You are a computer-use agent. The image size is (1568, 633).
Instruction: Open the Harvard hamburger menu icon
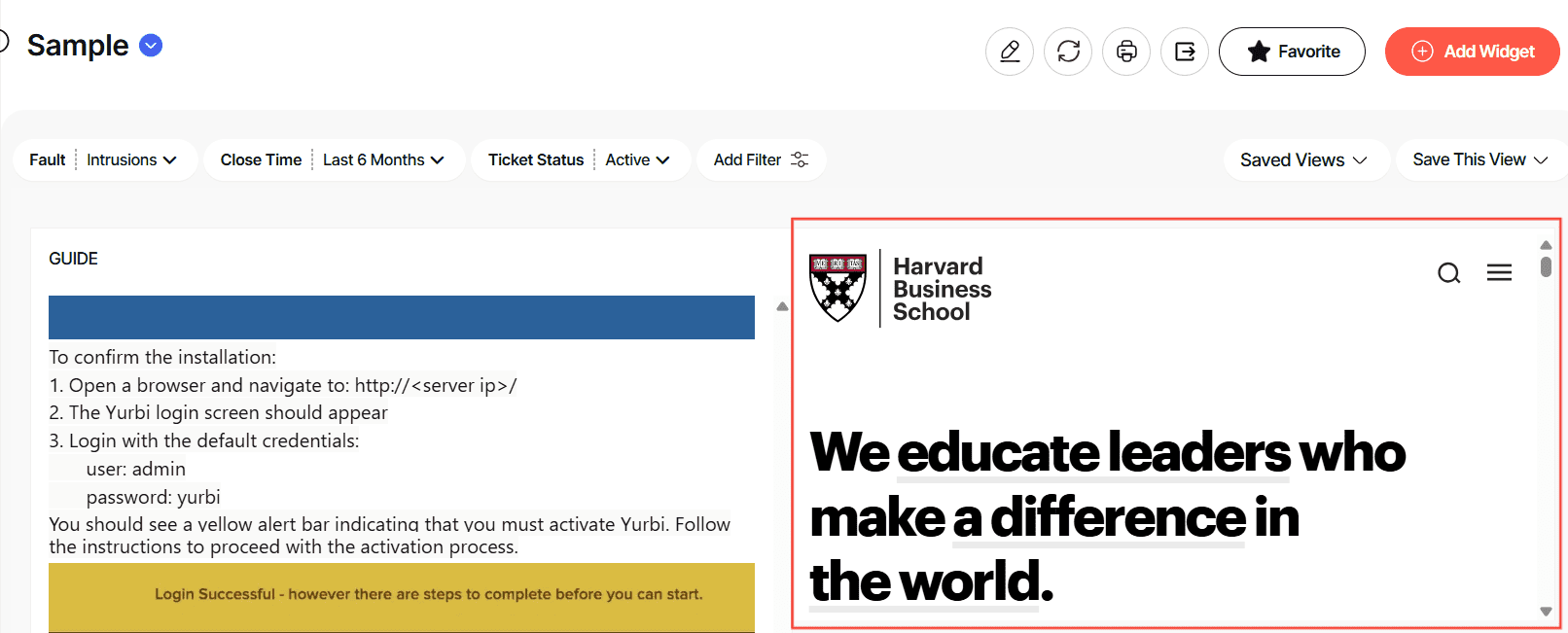pos(1499,273)
